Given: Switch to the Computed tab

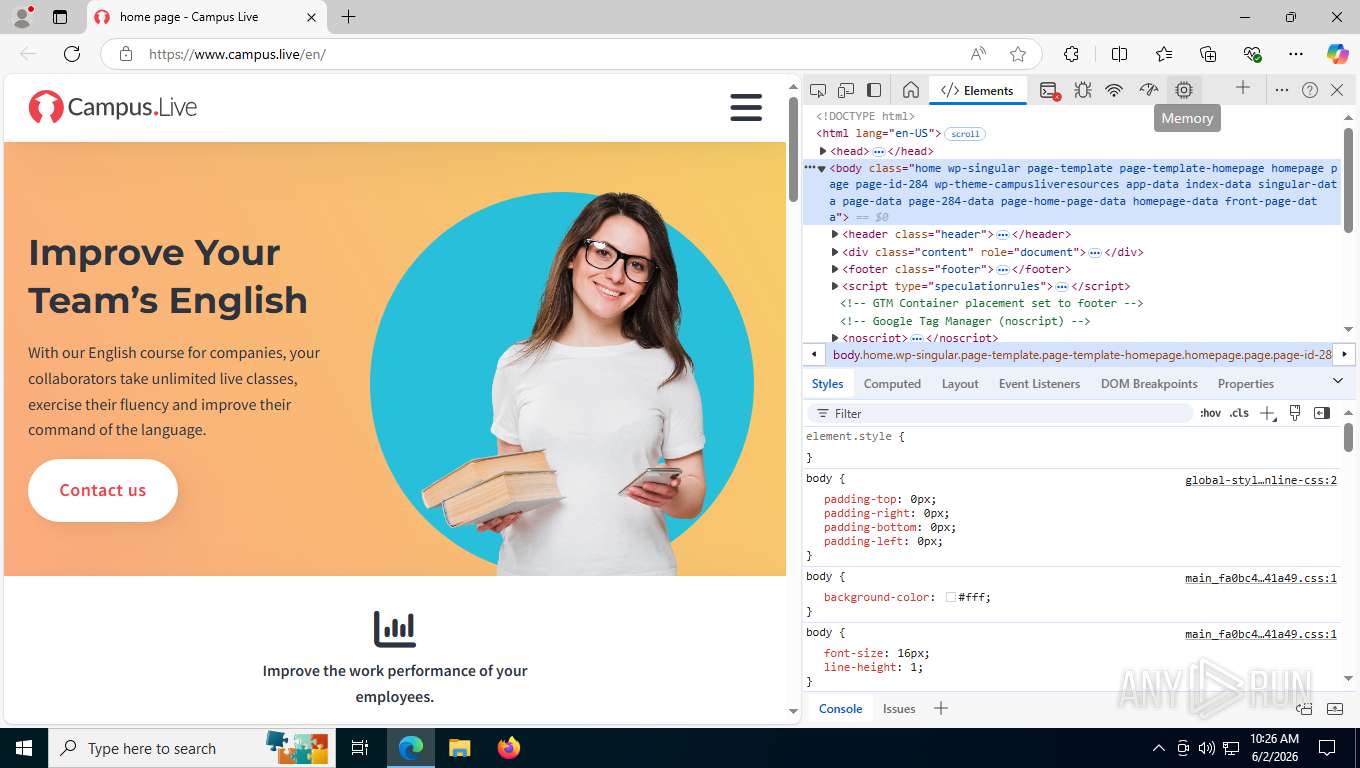Looking at the screenshot, I should pyautogui.click(x=892, y=384).
